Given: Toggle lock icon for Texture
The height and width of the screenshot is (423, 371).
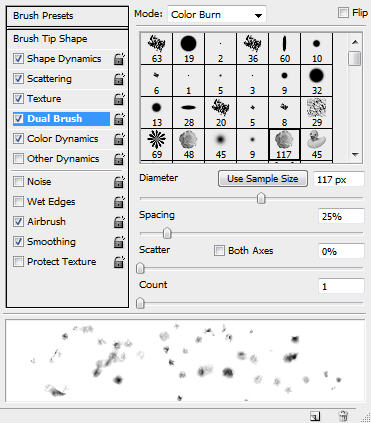Looking at the screenshot, I should 119,99.
